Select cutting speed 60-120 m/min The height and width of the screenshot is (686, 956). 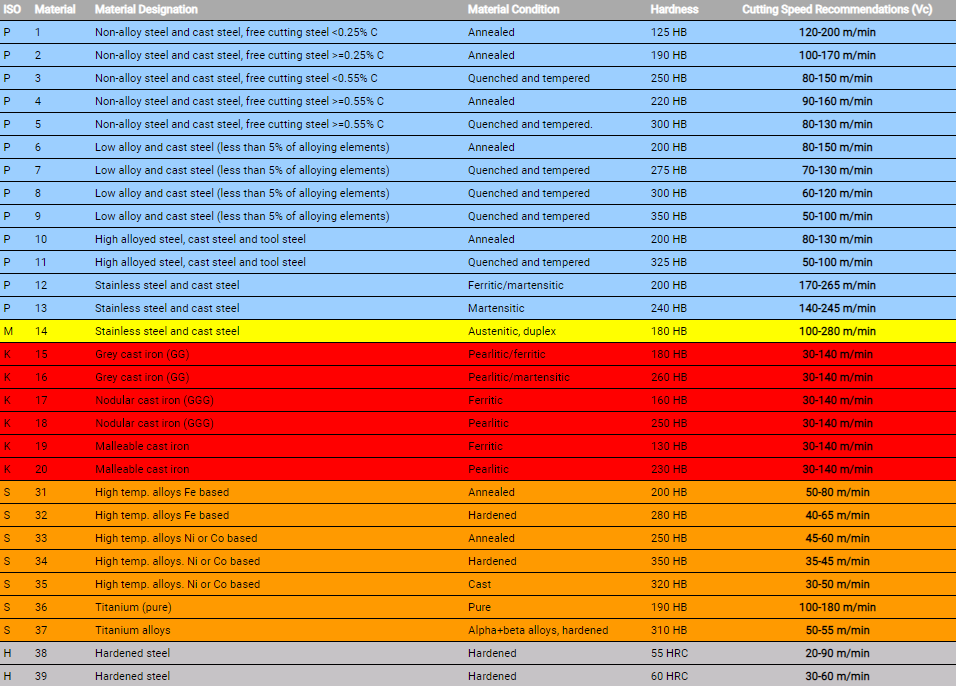[x=837, y=193]
